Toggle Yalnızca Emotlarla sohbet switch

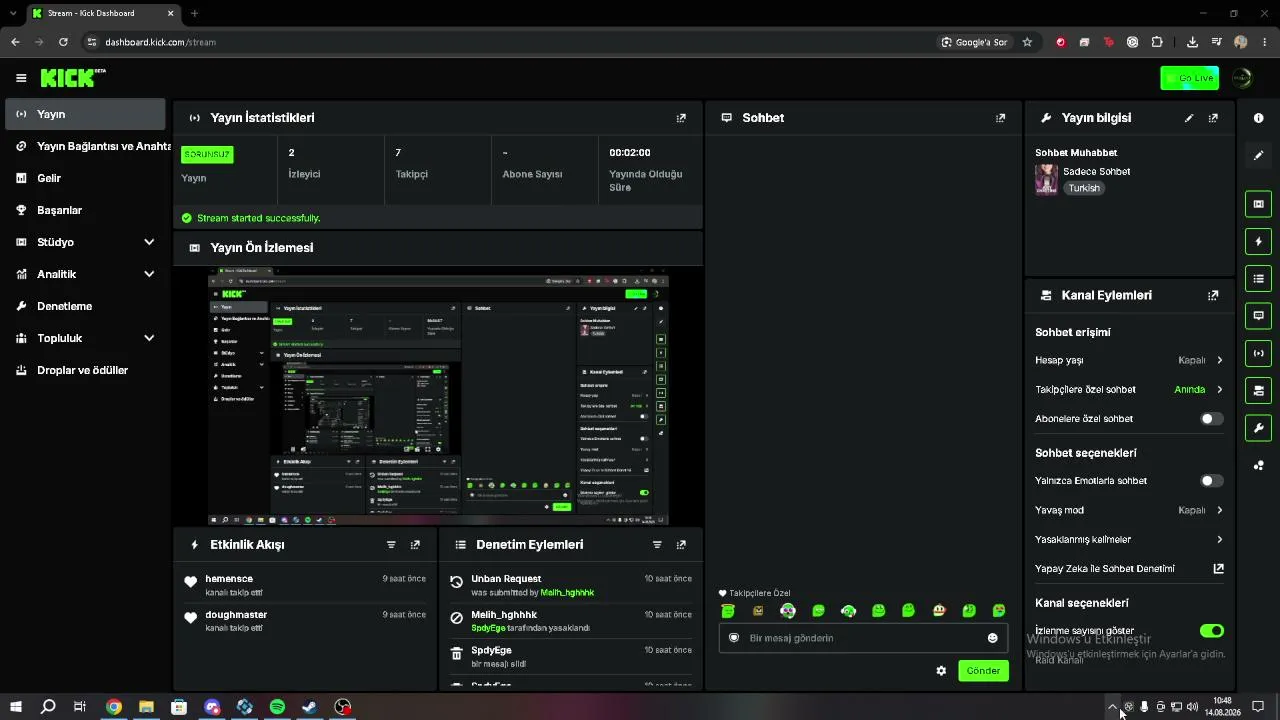1211,481
